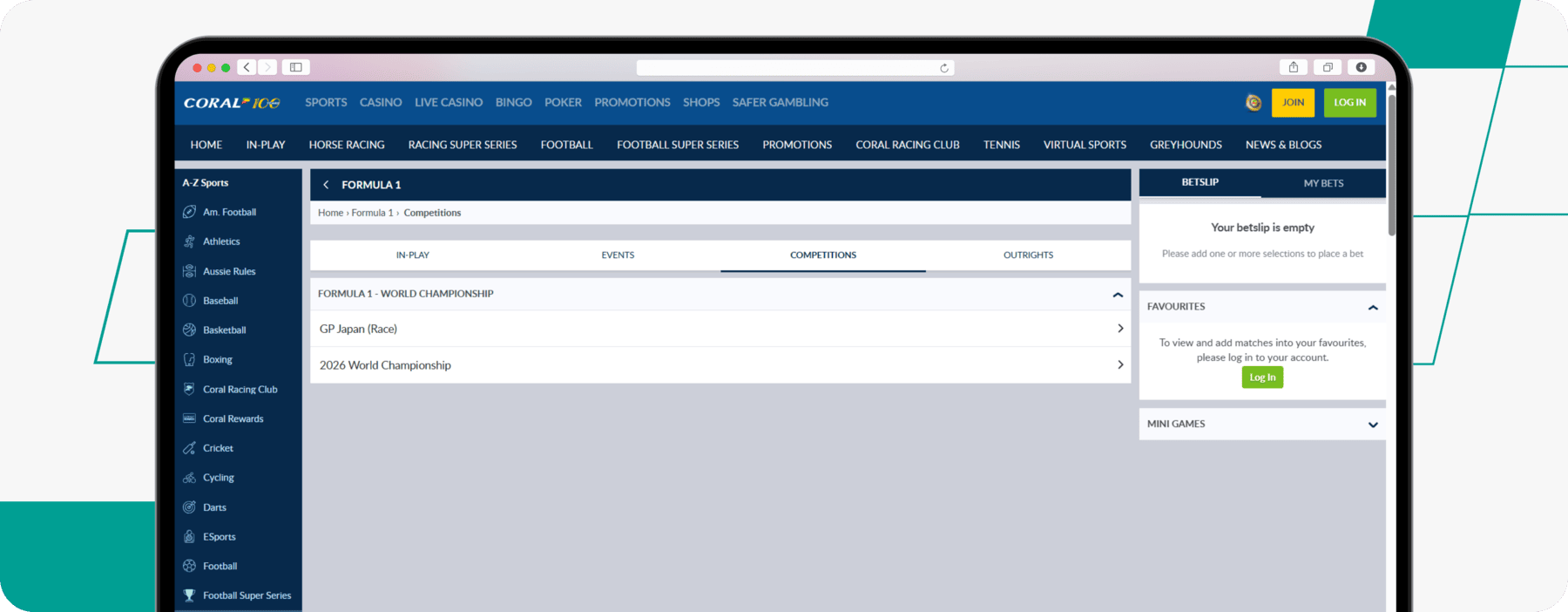Open Coral Racing Club in navigation bar
Viewport: 1568px width, 612px height.
tap(908, 145)
